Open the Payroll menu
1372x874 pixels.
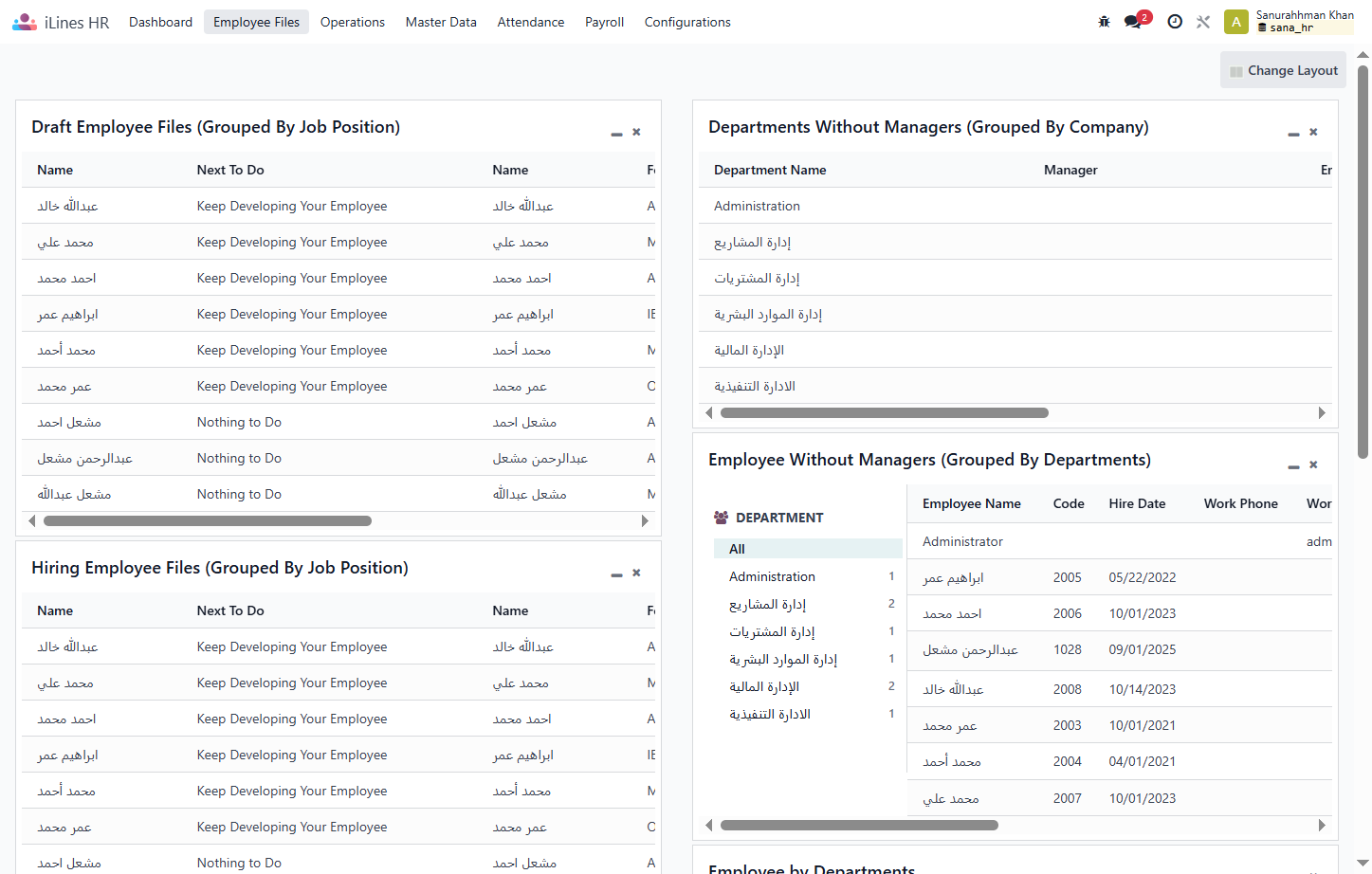(x=604, y=22)
